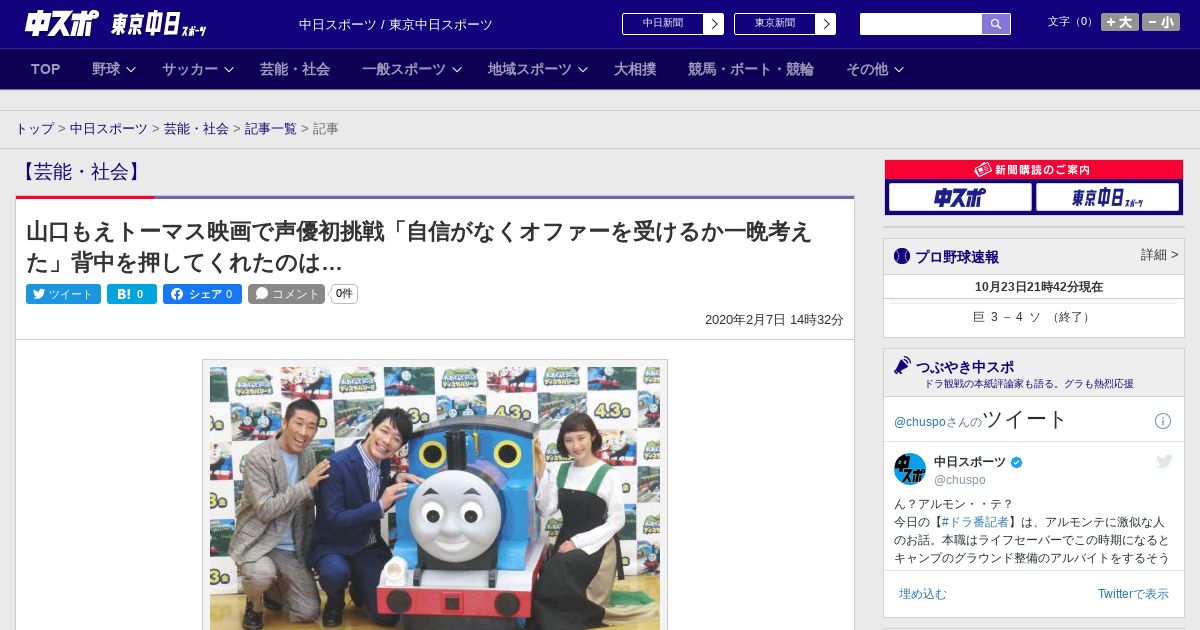Share article via Twitter ツイート button
This screenshot has height=630, width=1200.
click(63, 294)
